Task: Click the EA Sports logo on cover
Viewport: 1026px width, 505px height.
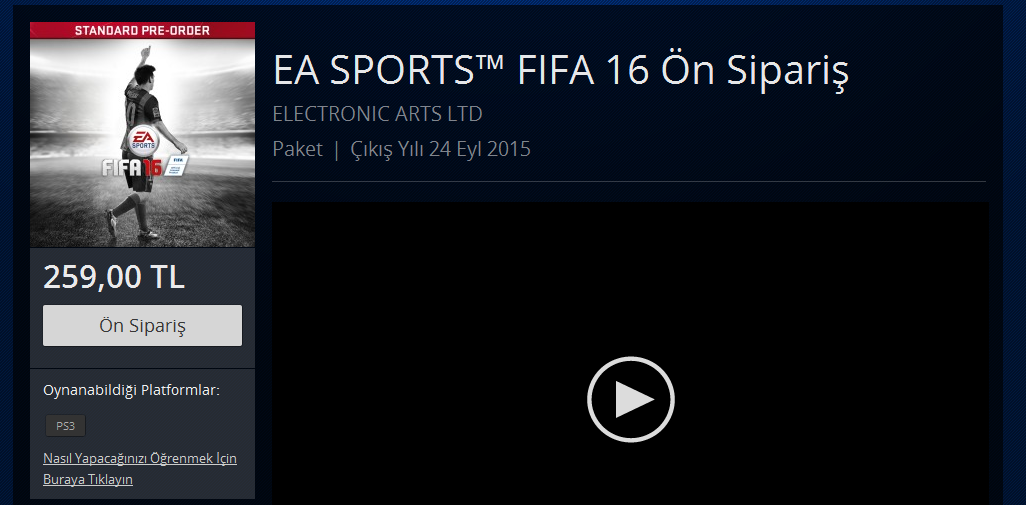Action: (x=142, y=141)
